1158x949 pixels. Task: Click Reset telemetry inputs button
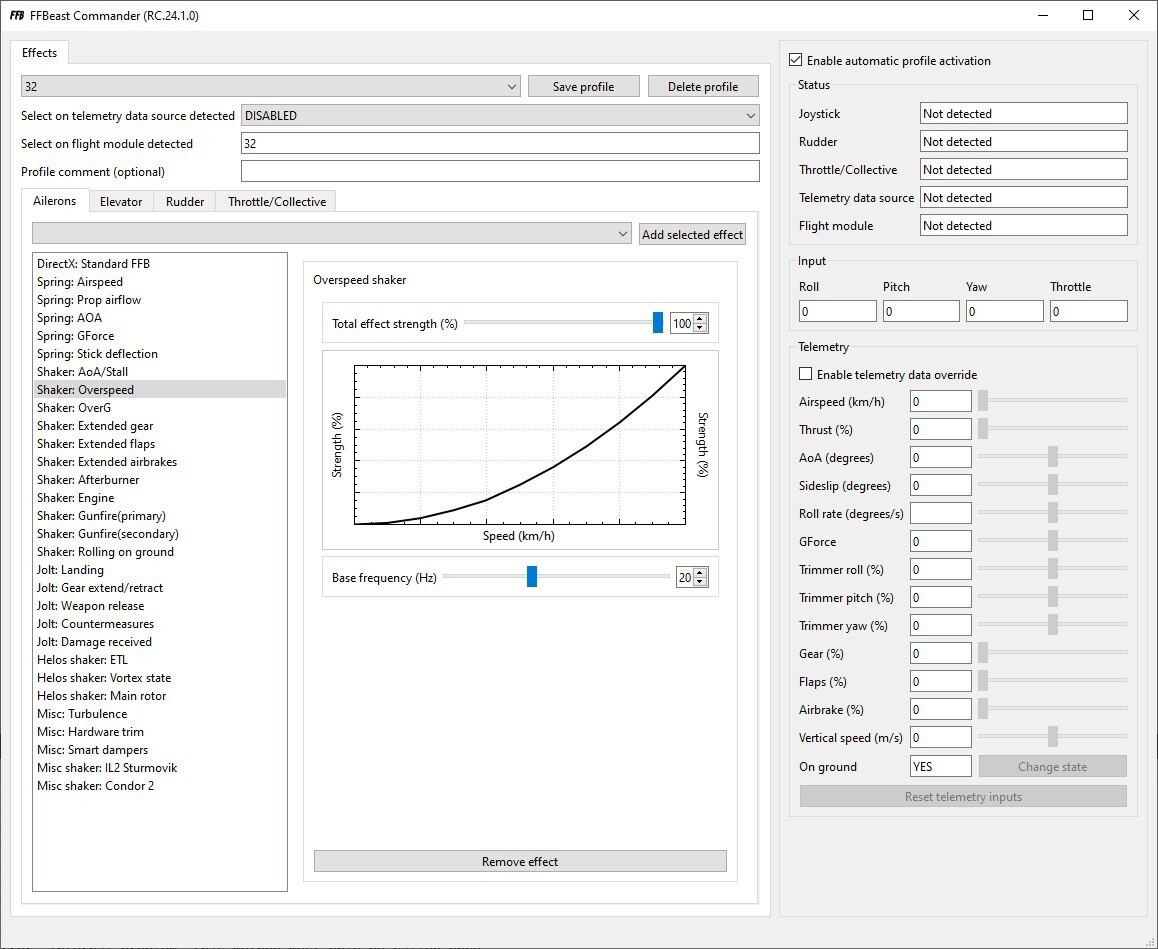point(963,796)
